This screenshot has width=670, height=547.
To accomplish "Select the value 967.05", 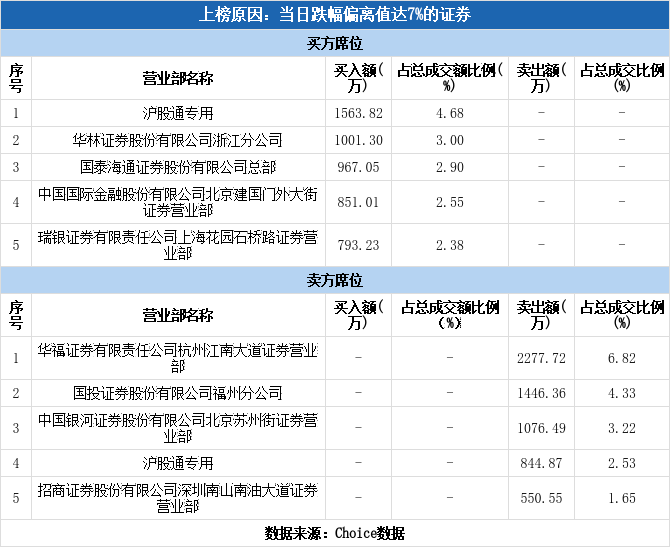I will click(359, 167).
